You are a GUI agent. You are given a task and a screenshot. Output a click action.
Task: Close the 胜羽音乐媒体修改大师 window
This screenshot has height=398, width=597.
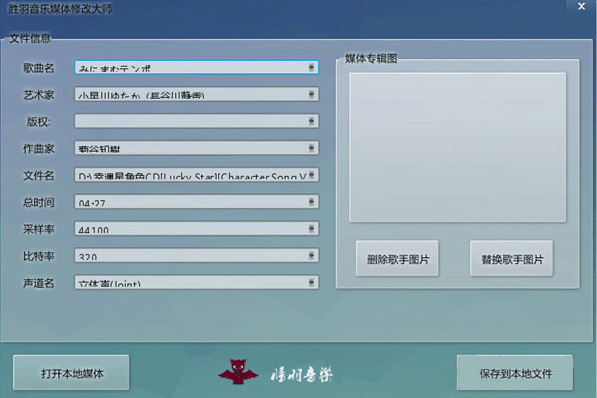pyautogui.click(x=581, y=6)
